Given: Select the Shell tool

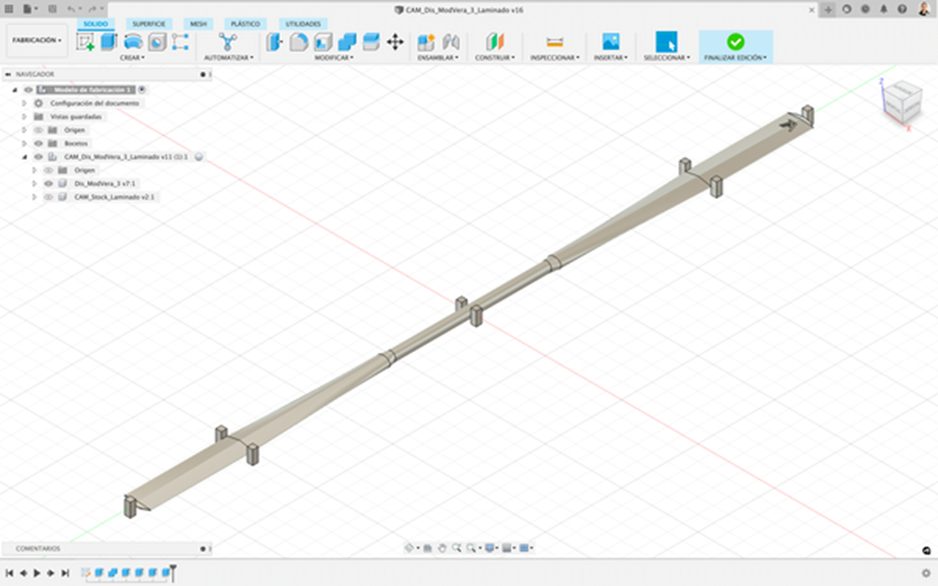Looking at the screenshot, I should 323,42.
